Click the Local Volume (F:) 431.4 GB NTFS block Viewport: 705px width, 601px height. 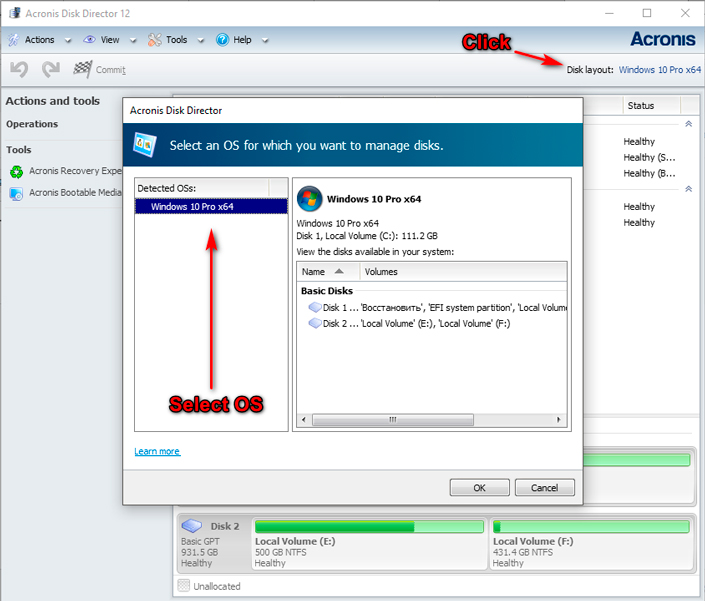coord(591,543)
